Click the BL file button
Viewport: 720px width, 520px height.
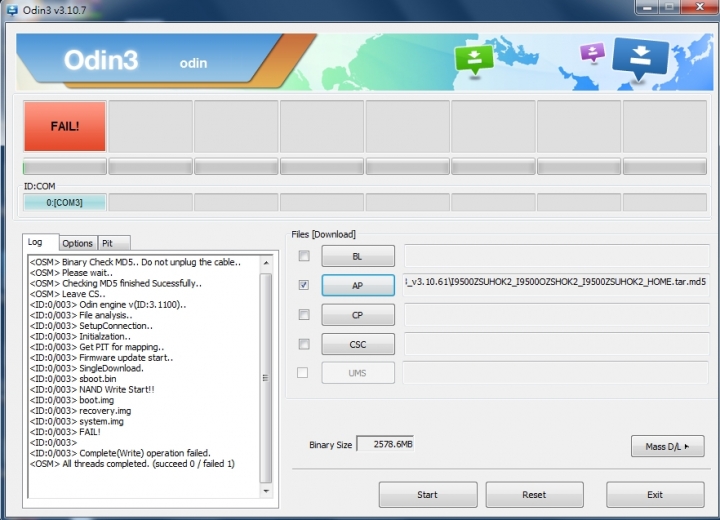pos(358,256)
